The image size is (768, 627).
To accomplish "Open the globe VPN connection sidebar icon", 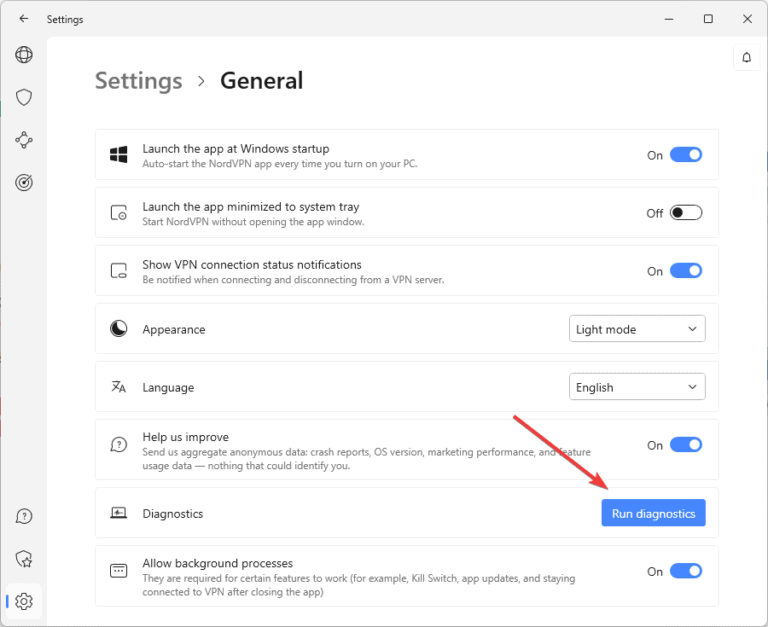I will tap(24, 55).
